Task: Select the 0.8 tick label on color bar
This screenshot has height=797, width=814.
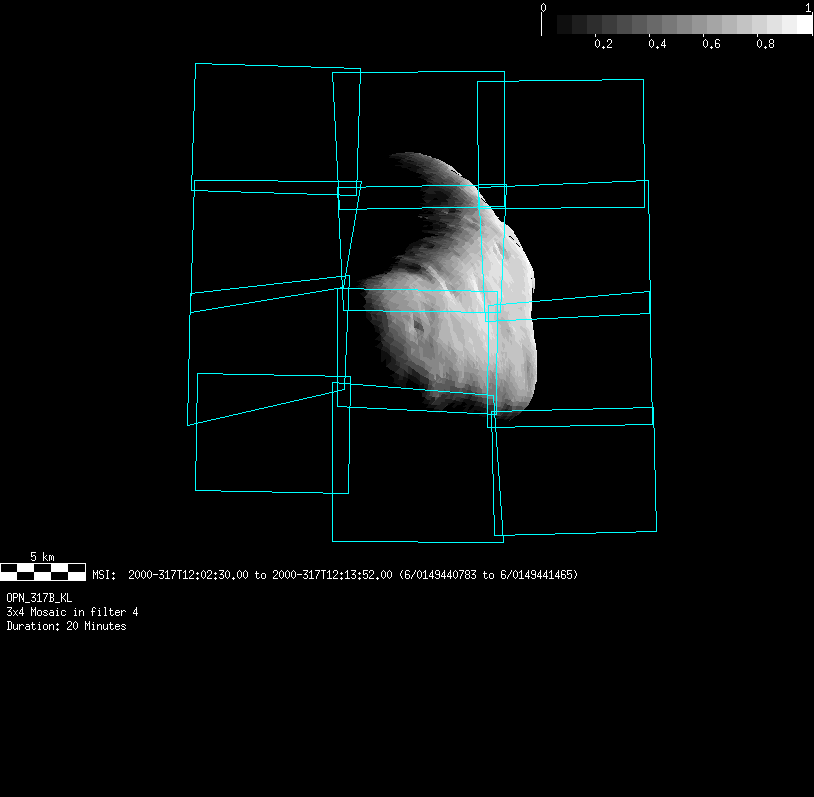Action: 765,45
